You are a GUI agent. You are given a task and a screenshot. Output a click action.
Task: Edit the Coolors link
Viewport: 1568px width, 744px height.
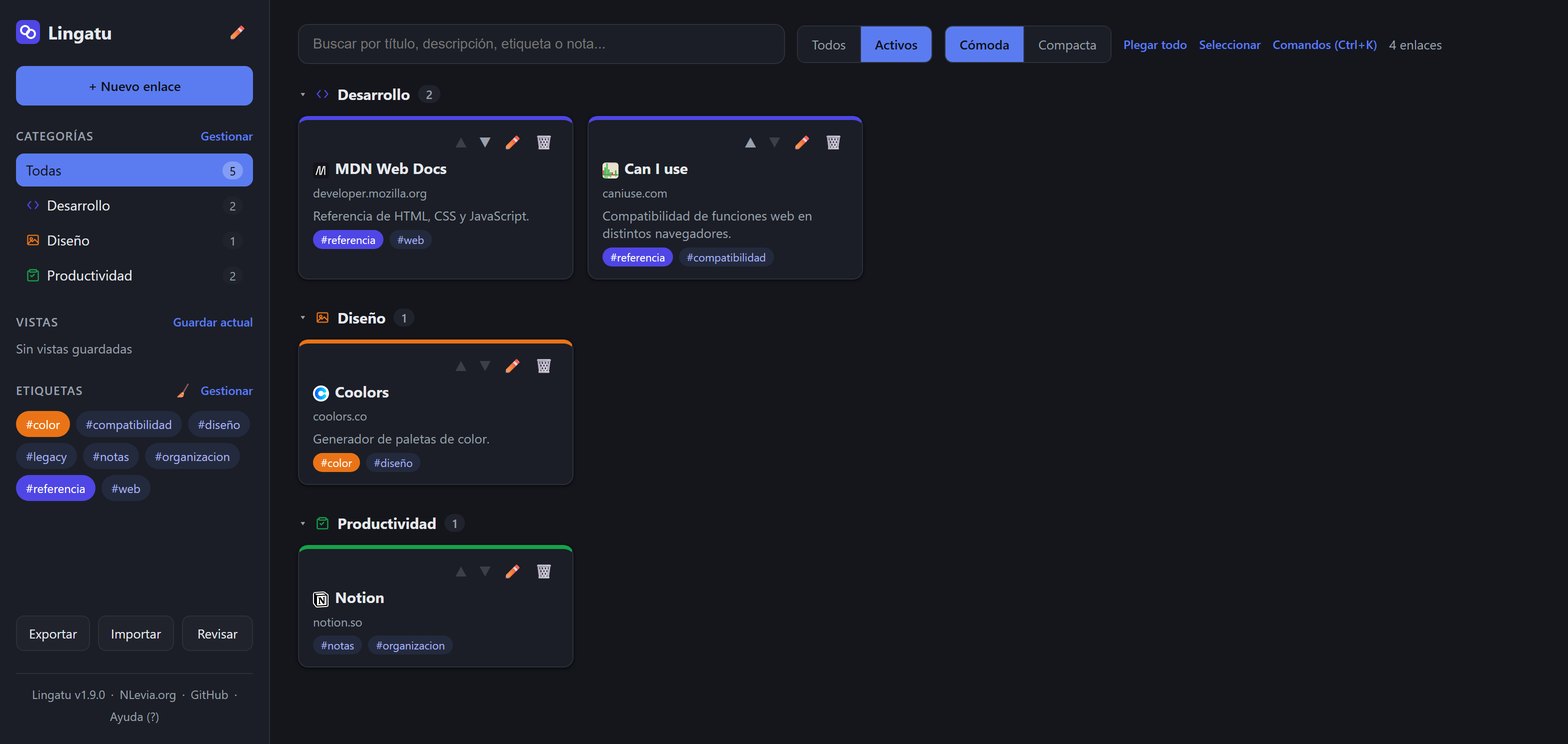click(512, 366)
